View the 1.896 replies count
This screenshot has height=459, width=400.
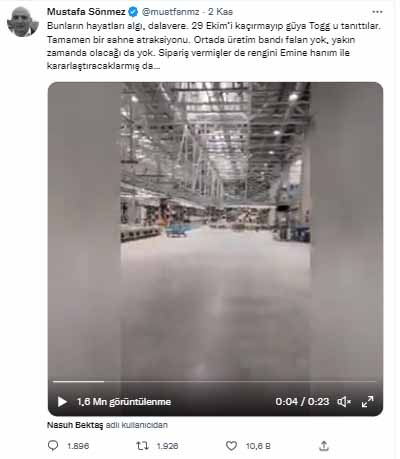pos(78,446)
